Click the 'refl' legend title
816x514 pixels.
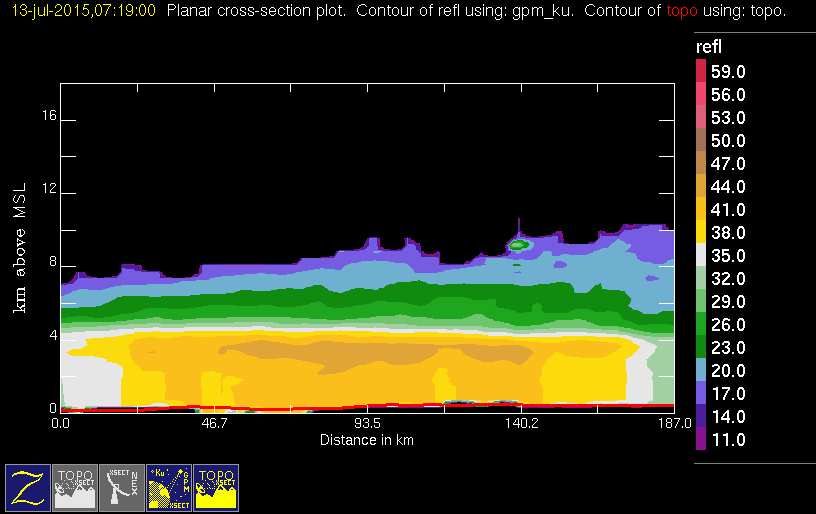[x=708, y=46]
